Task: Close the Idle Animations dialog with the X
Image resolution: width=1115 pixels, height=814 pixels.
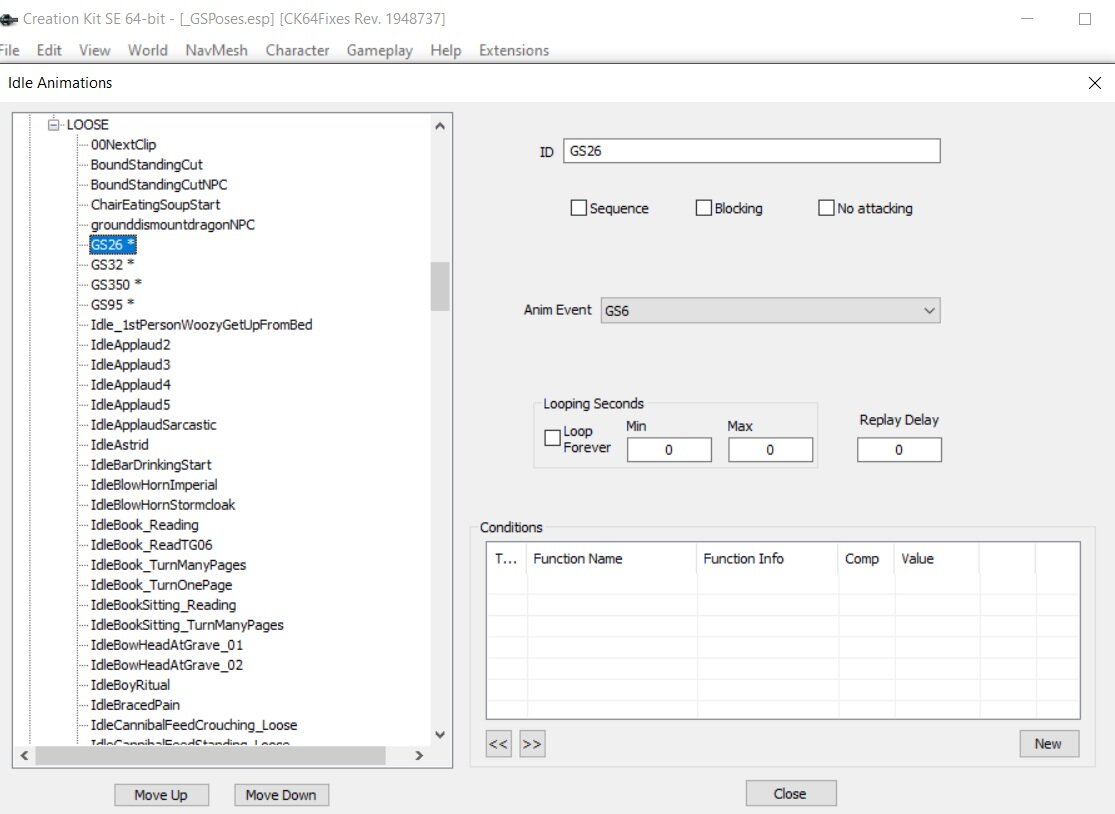Action: pos(1094,83)
